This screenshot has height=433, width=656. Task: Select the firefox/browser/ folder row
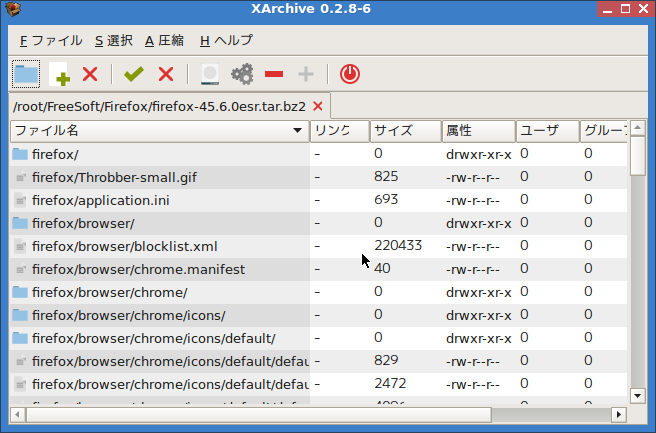click(x=318, y=223)
